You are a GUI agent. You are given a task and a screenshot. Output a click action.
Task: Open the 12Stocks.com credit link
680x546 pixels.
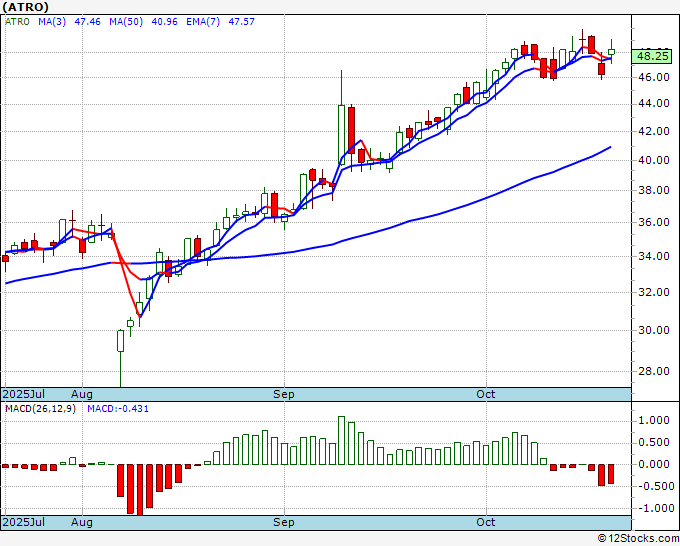638,539
